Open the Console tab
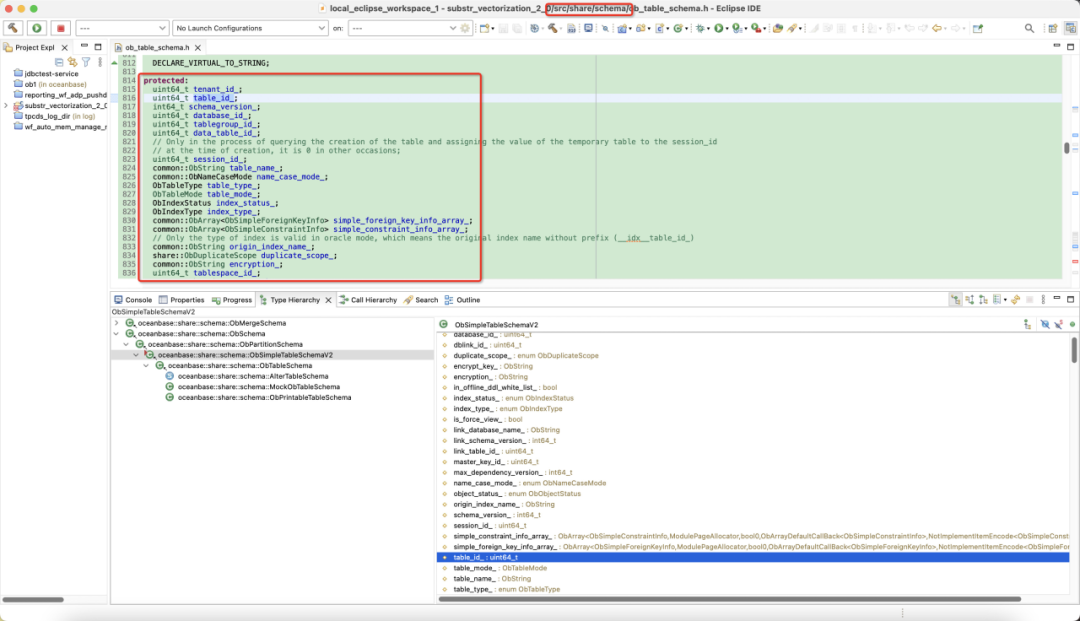Image resolution: width=1080 pixels, height=621 pixels. pos(133,300)
